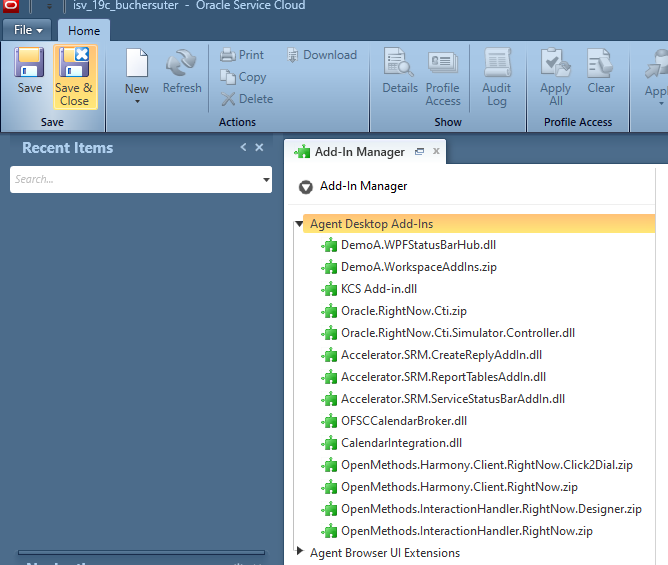
Task: Select KCS Add-in.dll item
Action: [x=379, y=289]
